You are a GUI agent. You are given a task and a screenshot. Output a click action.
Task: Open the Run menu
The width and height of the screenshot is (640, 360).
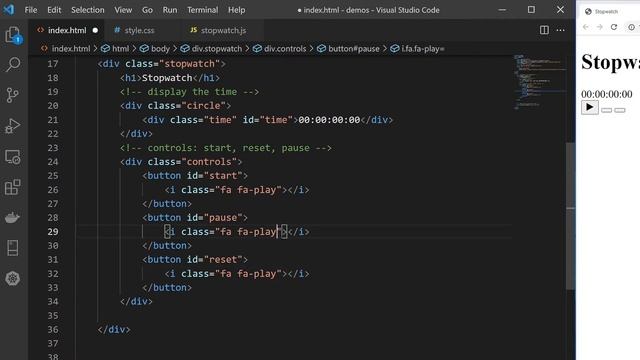point(170,10)
